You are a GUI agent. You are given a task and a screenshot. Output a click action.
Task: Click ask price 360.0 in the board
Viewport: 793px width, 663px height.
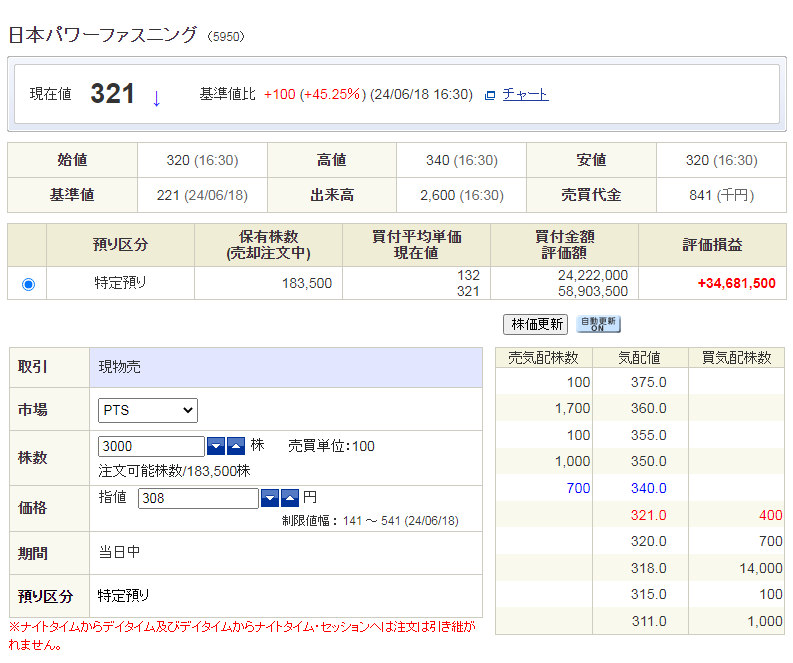click(648, 408)
